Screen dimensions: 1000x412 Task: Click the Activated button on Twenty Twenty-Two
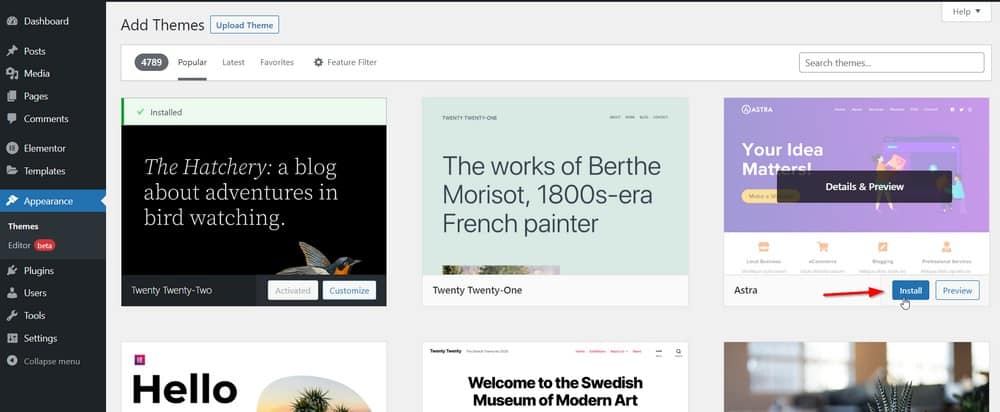tap(293, 290)
